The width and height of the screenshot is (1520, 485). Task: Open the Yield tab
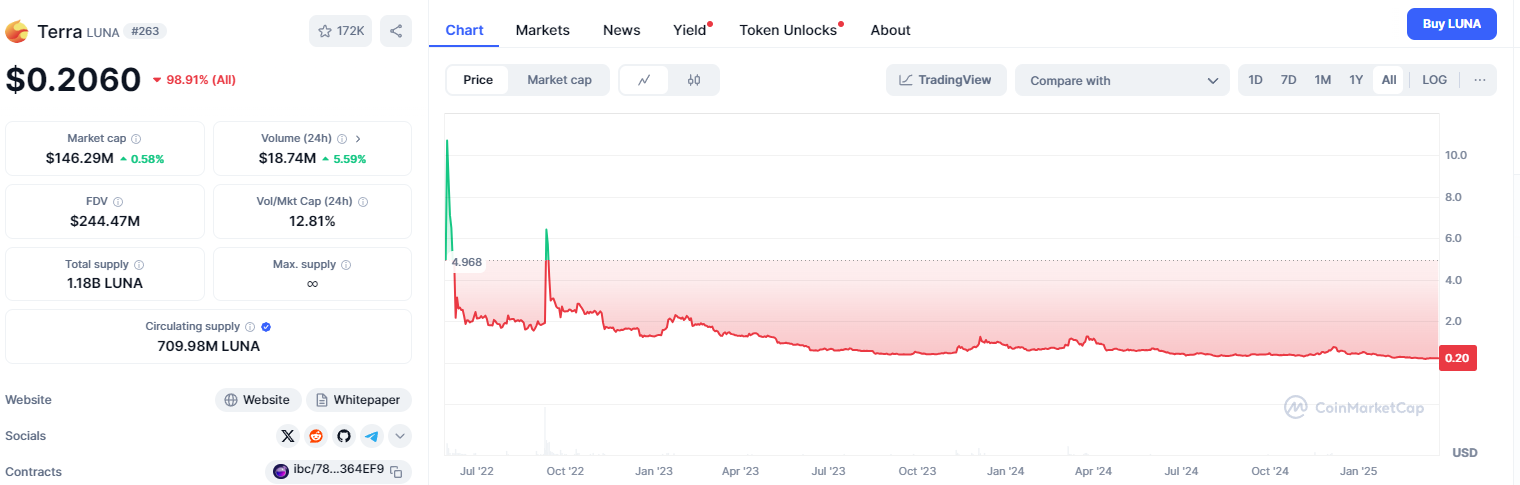point(690,30)
